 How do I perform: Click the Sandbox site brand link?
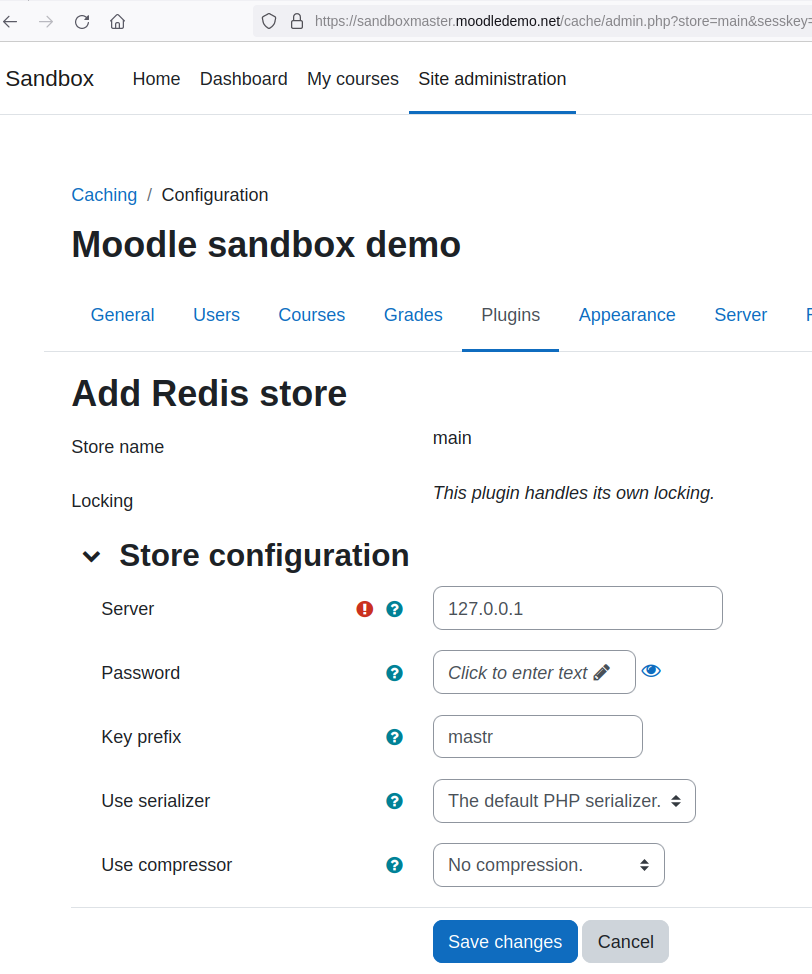click(50, 79)
